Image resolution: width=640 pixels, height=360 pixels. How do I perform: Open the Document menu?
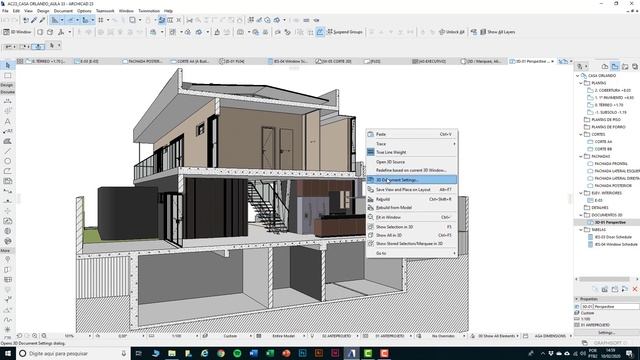(63, 11)
